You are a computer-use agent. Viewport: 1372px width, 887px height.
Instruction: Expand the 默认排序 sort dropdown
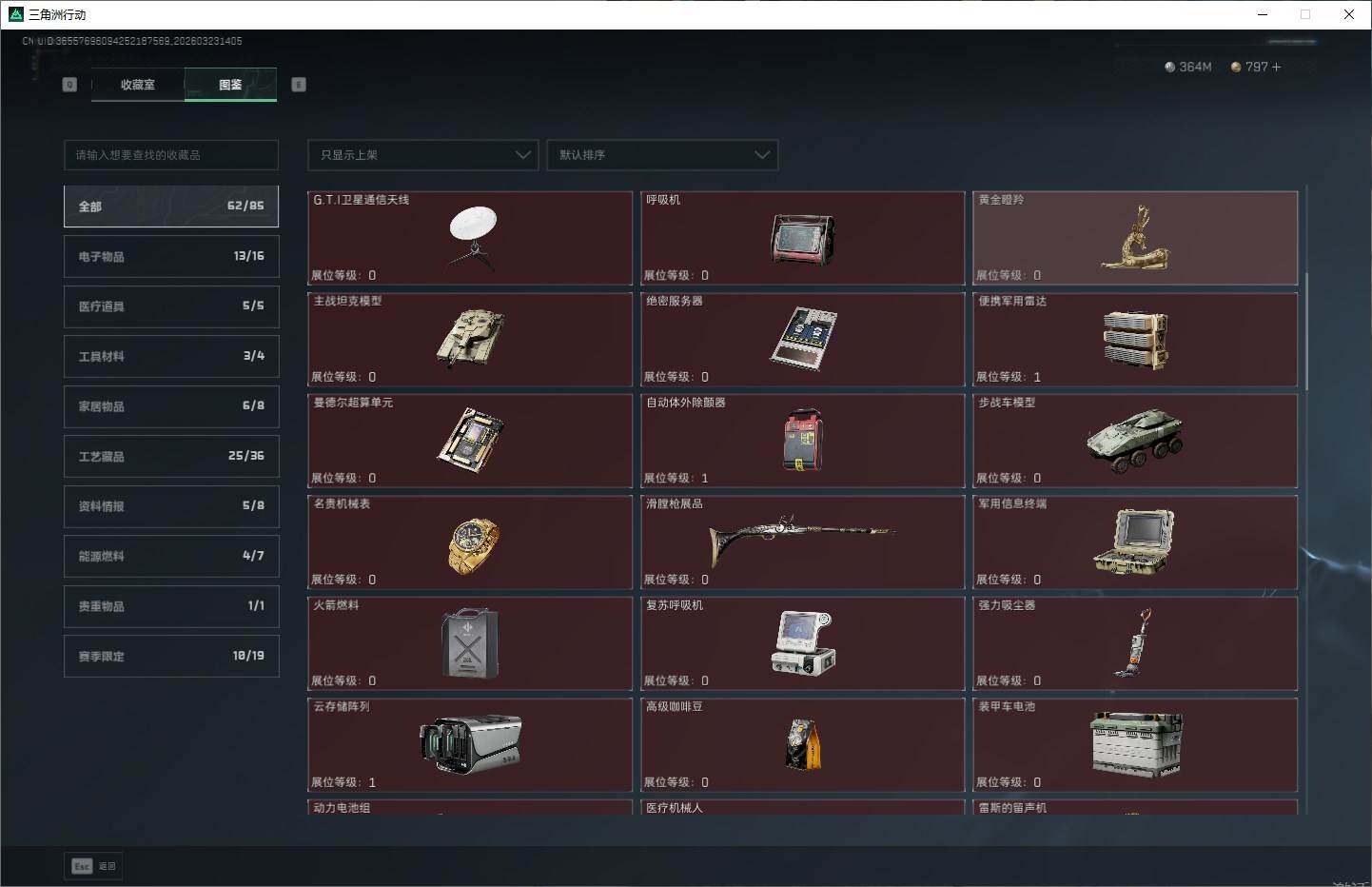[662, 155]
